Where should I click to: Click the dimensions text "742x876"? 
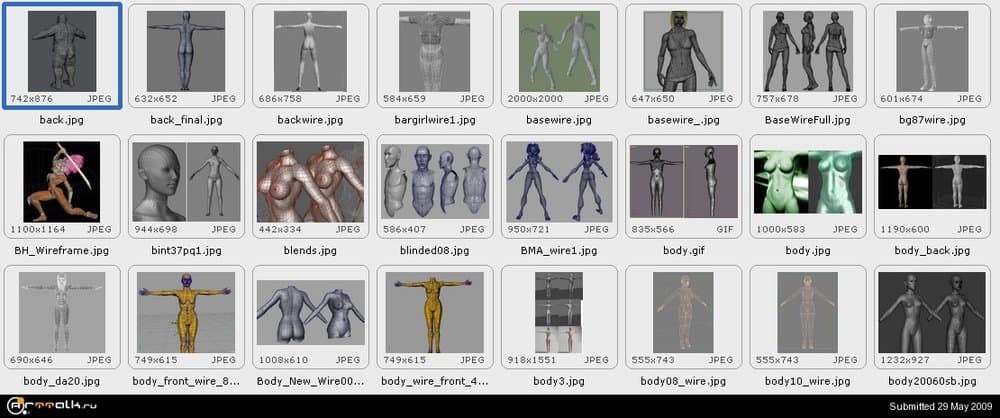coord(31,99)
